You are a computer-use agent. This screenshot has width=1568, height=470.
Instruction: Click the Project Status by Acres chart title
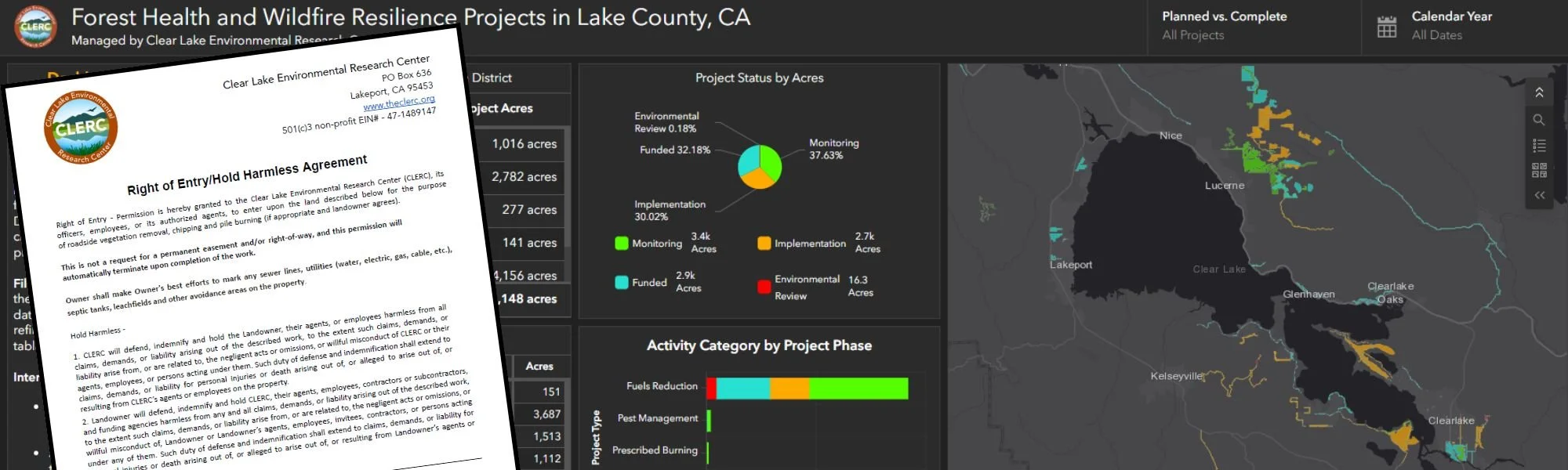759,78
